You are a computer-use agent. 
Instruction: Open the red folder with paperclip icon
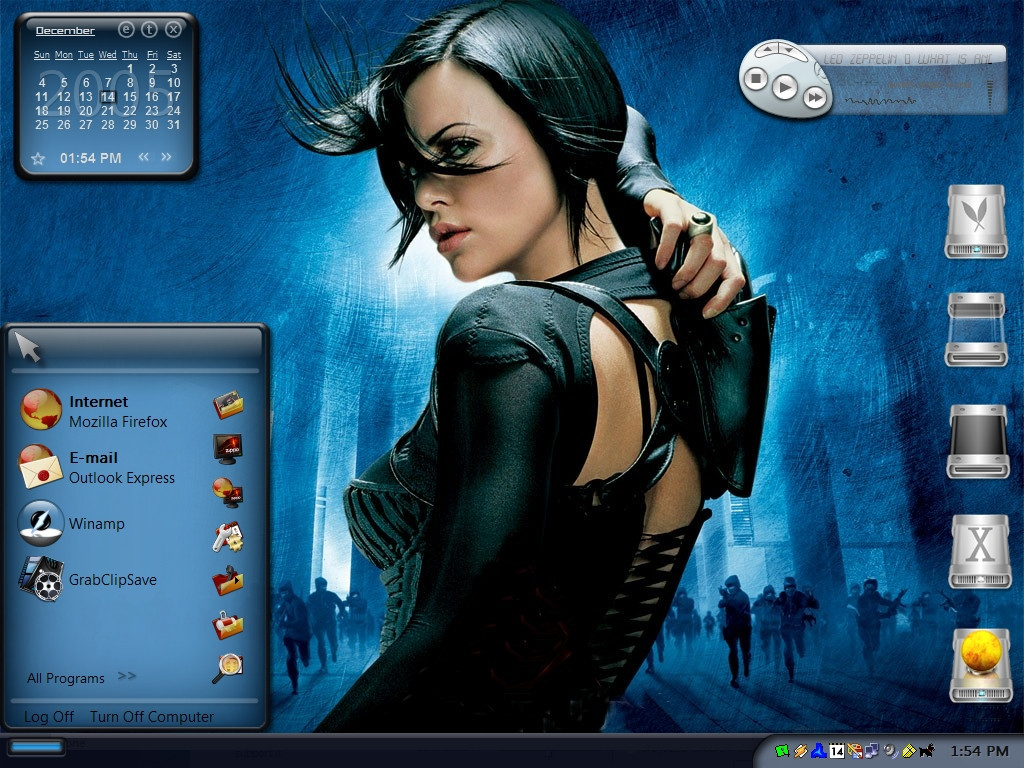(x=228, y=625)
